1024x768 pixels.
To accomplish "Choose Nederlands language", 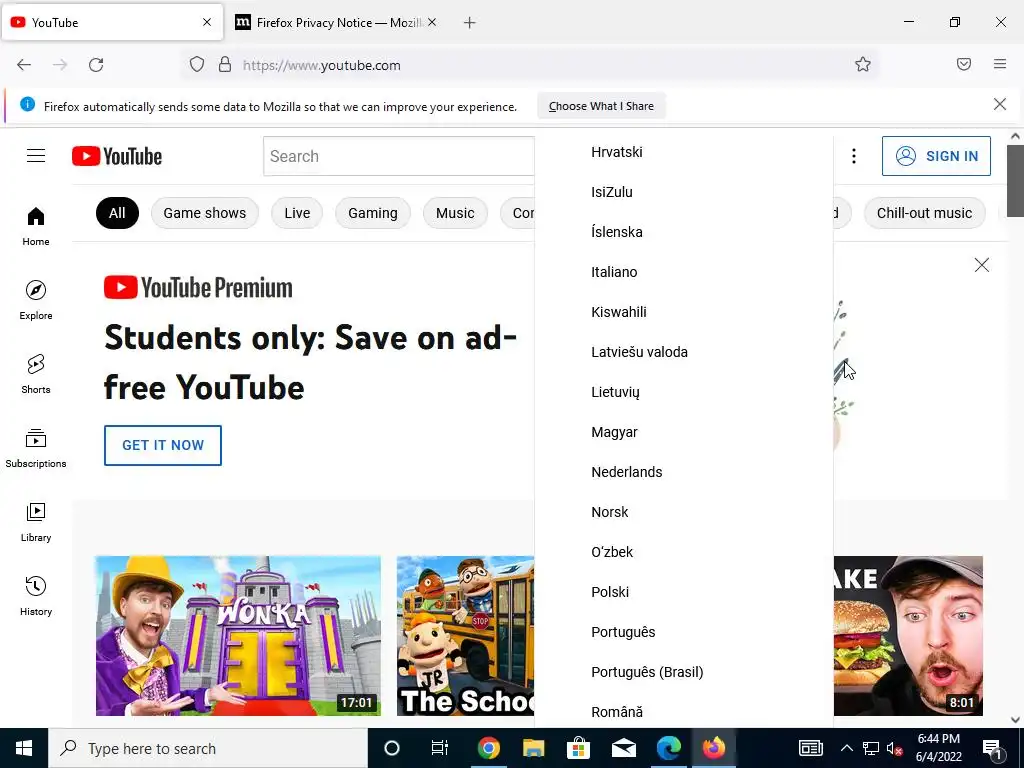I will pyautogui.click(x=684, y=472).
